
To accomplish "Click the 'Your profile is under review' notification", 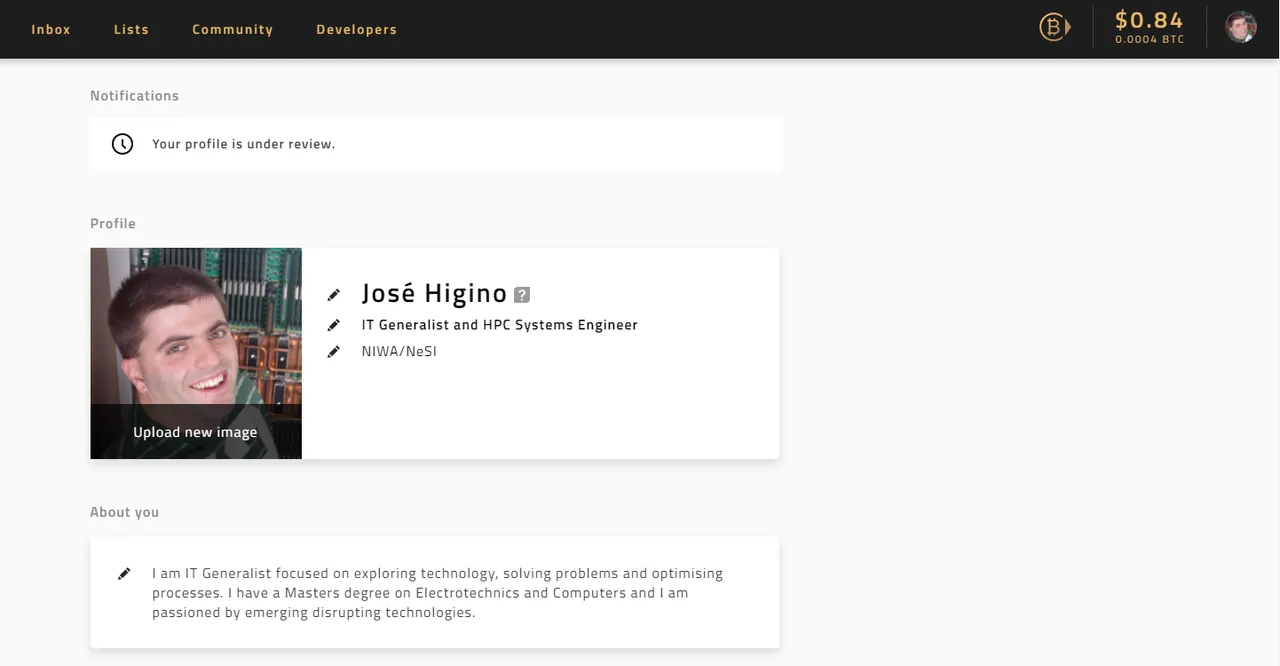I will 435,144.
